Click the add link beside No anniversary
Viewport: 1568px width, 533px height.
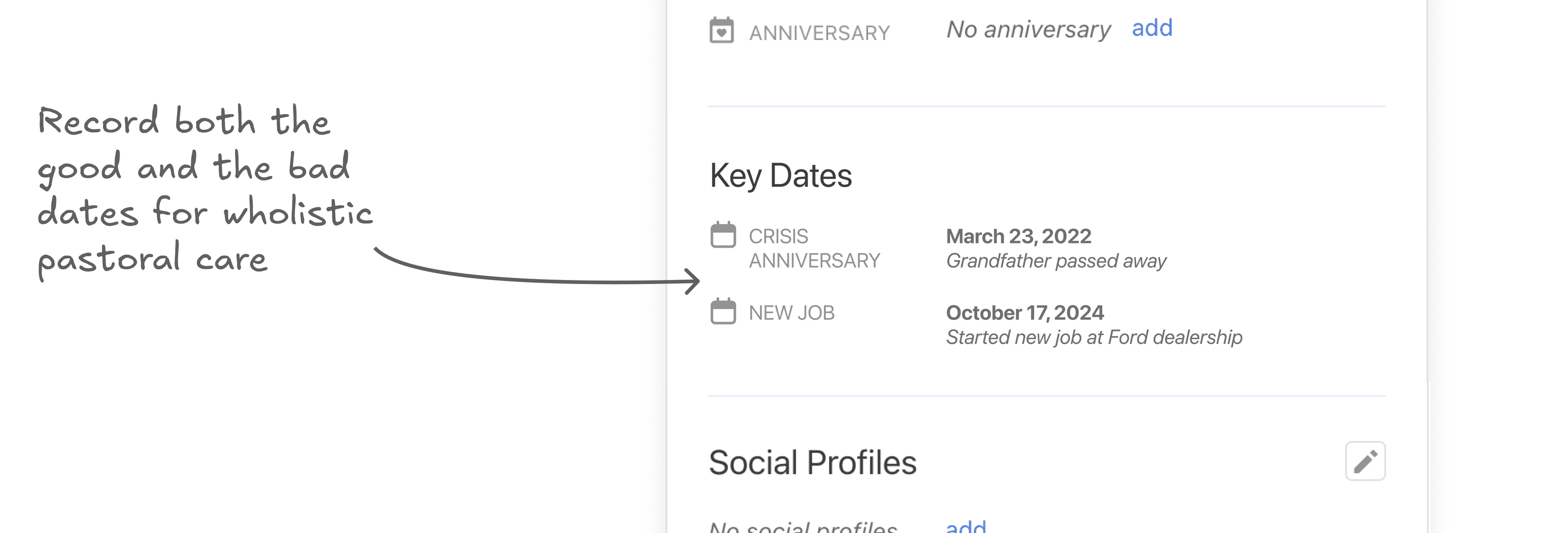(x=1151, y=28)
